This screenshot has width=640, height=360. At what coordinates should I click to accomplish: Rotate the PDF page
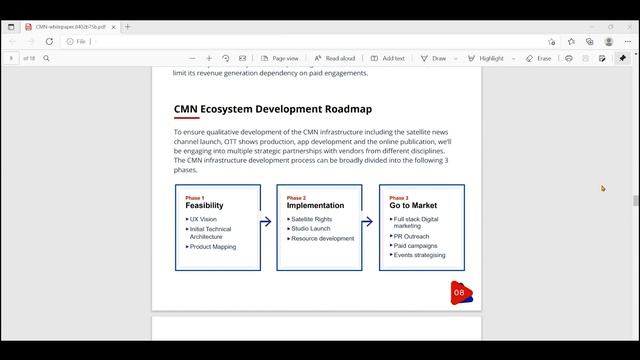pos(226,58)
